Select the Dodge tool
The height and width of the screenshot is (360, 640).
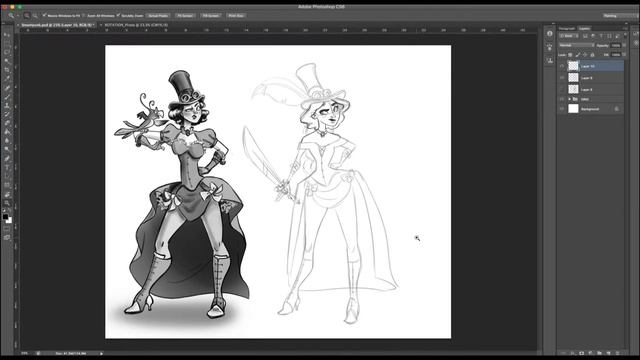coord(7,149)
